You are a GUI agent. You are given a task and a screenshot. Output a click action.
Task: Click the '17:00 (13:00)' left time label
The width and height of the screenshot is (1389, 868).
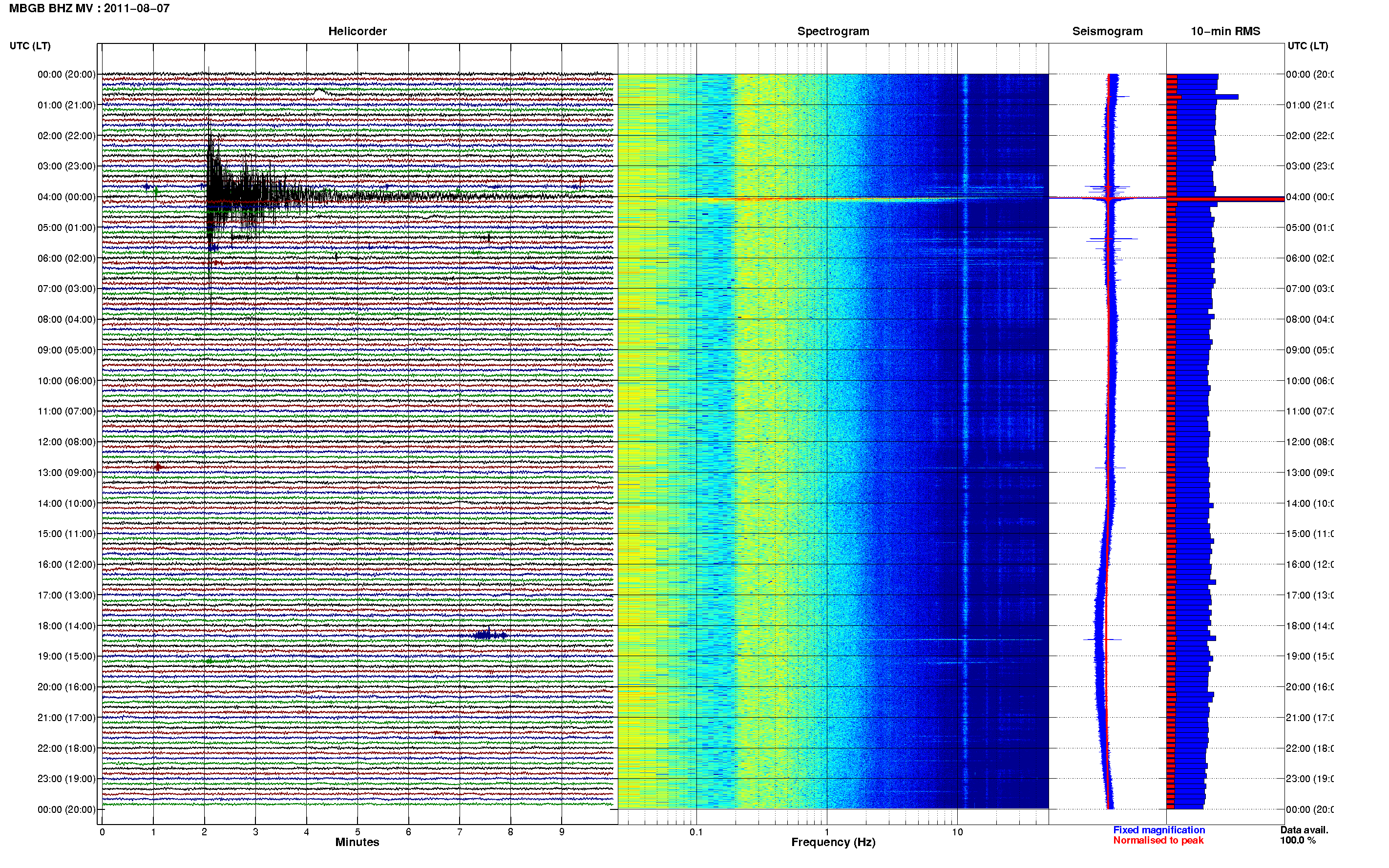66,595
